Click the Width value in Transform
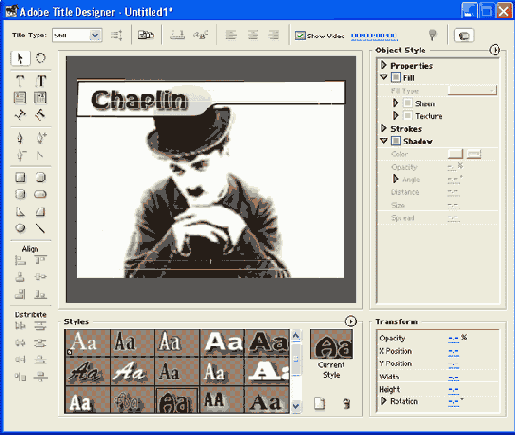The width and height of the screenshot is (515, 435). [453, 378]
